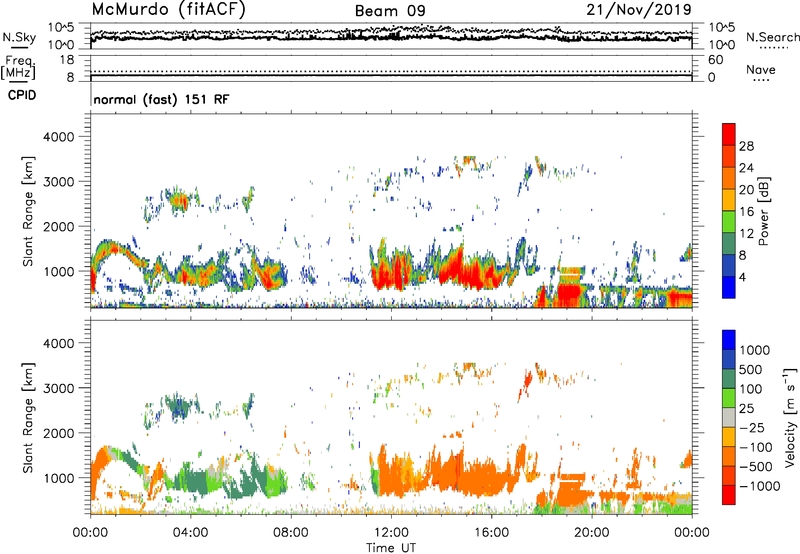Click the '60' Nave axis tick
Image resolution: width=800 pixels, height=554 pixels.
point(715,60)
